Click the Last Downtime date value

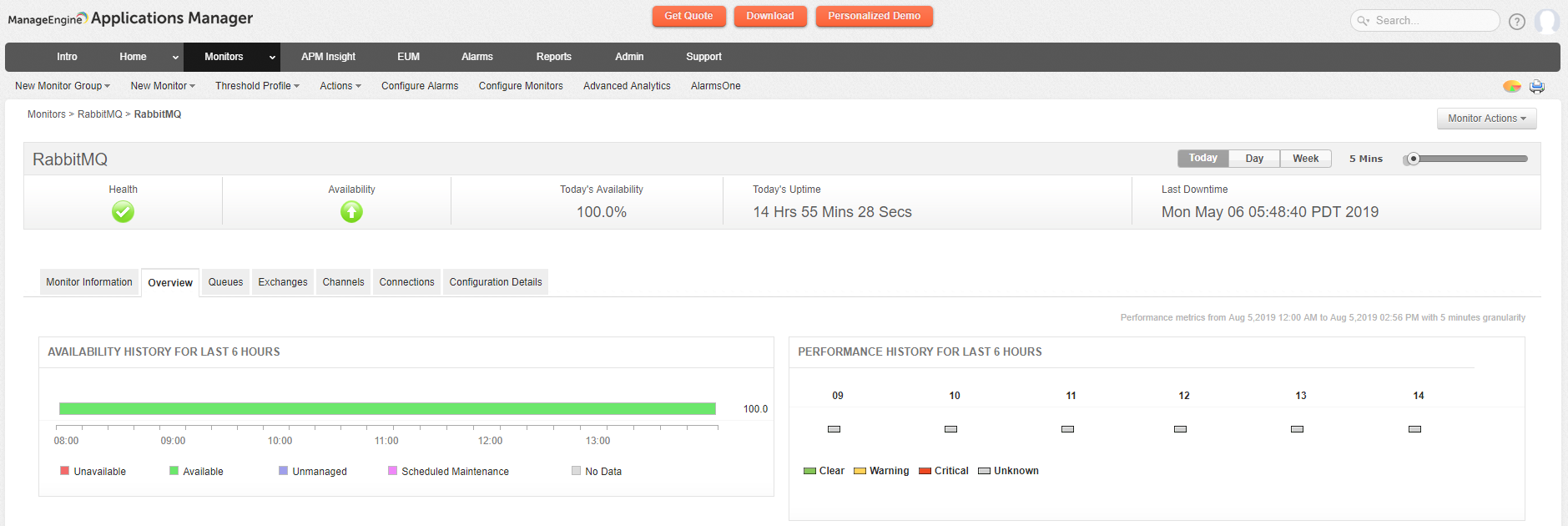(x=1270, y=212)
